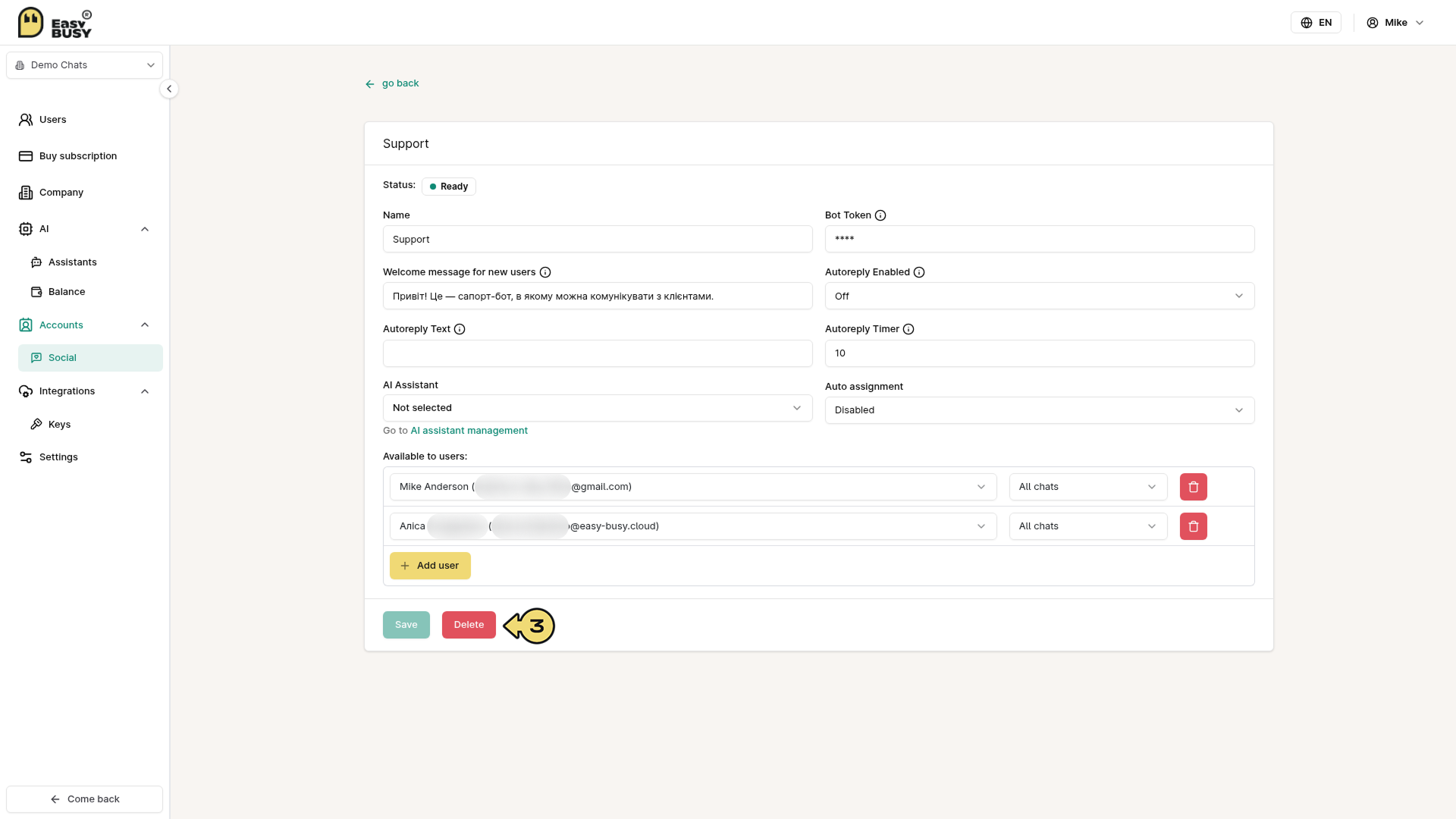Open the Mike account menu
The height and width of the screenshot is (819, 1456).
(1395, 23)
